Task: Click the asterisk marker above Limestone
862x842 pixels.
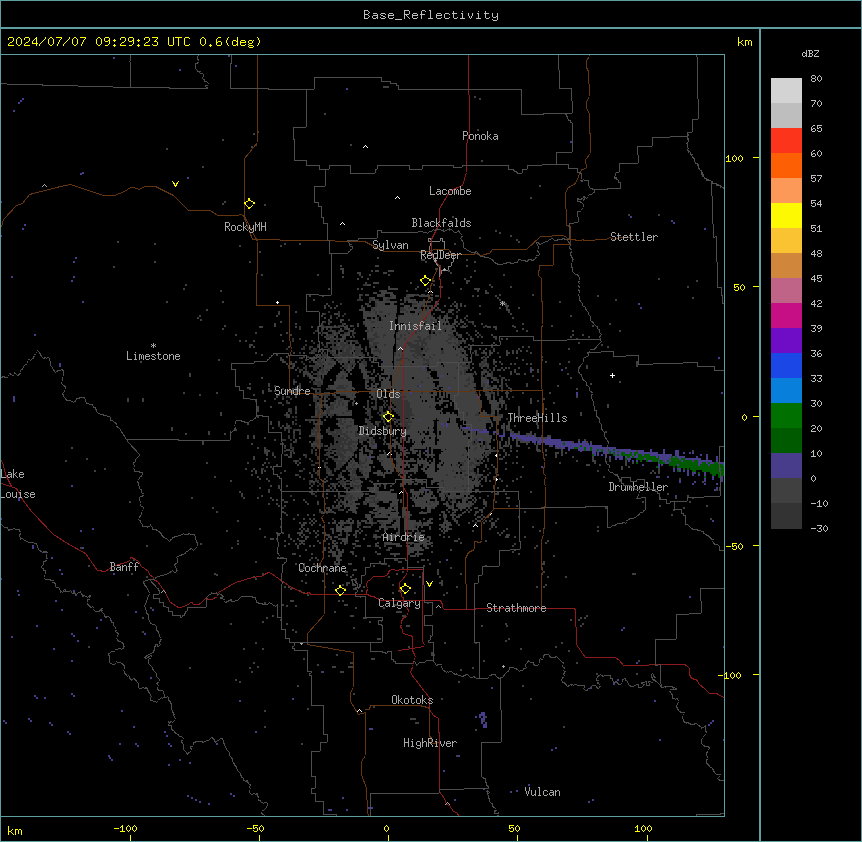Action: 153,346
